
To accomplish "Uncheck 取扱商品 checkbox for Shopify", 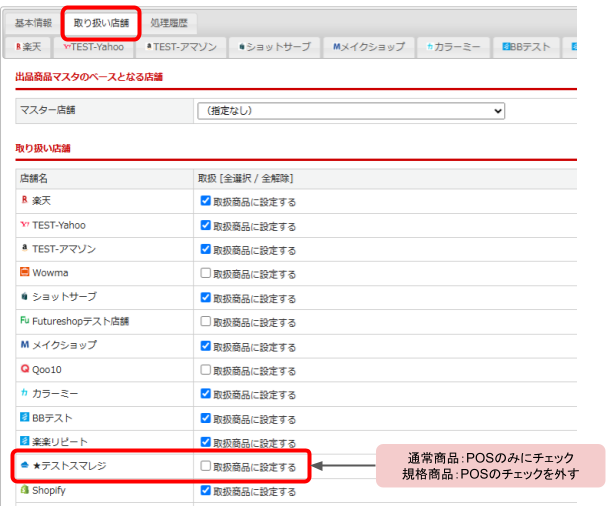I will pyautogui.click(x=206, y=491).
